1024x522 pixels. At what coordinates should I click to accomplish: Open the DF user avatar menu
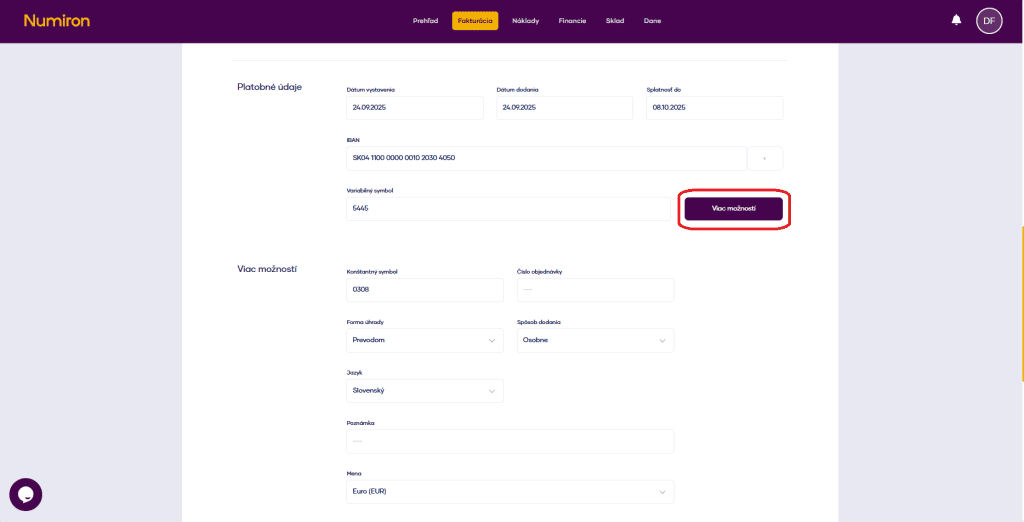(x=988, y=20)
